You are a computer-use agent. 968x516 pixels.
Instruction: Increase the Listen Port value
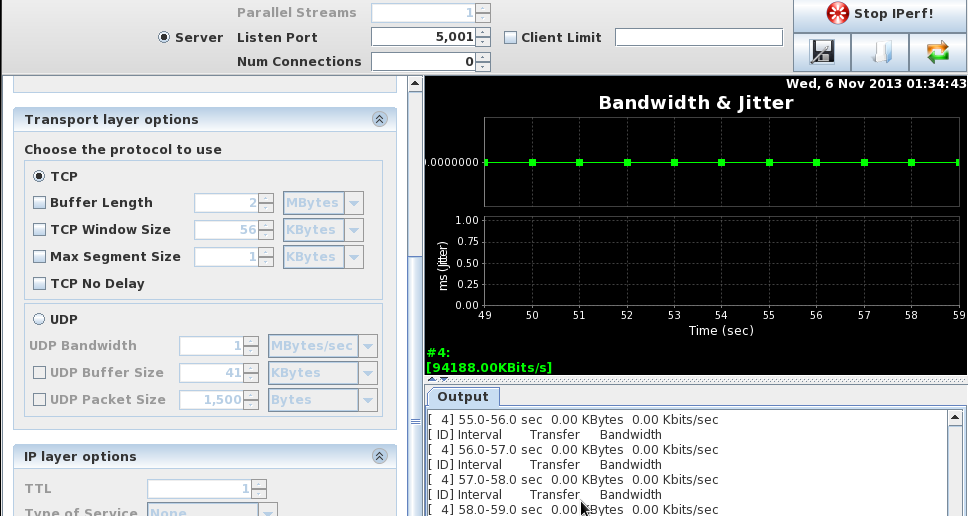pos(483,33)
